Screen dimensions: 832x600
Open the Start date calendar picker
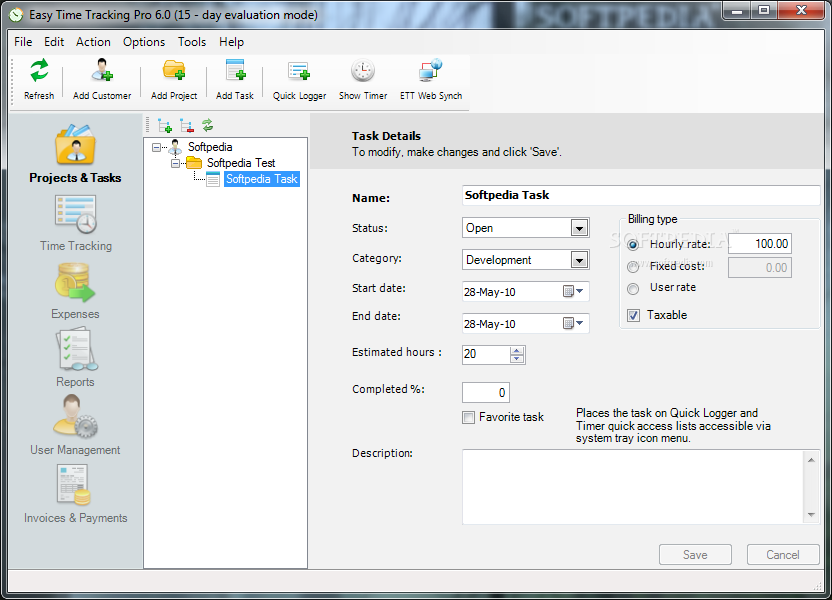click(573, 292)
